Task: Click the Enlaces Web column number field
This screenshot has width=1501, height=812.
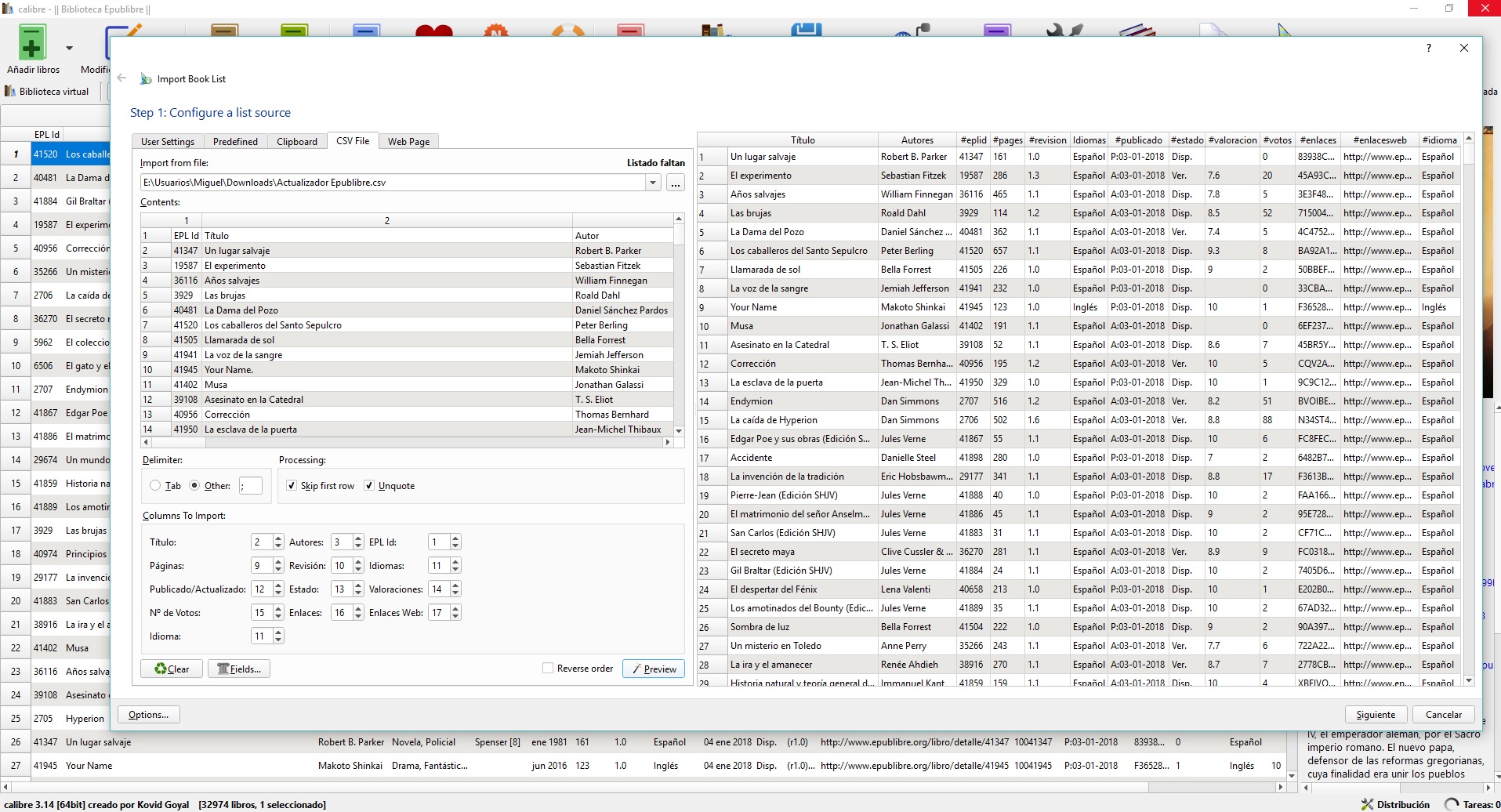Action: click(x=439, y=613)
